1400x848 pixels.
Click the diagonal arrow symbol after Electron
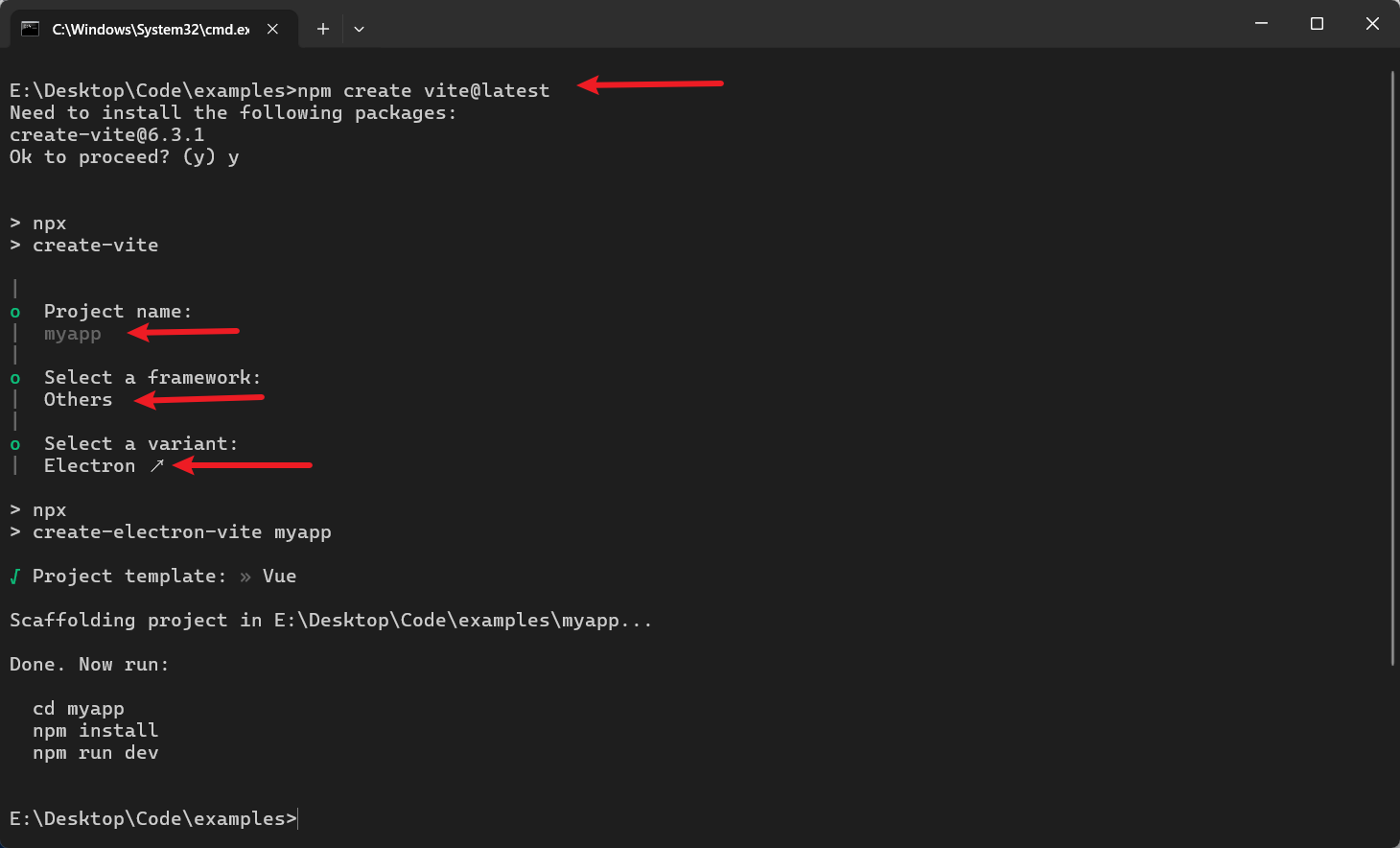157,465
